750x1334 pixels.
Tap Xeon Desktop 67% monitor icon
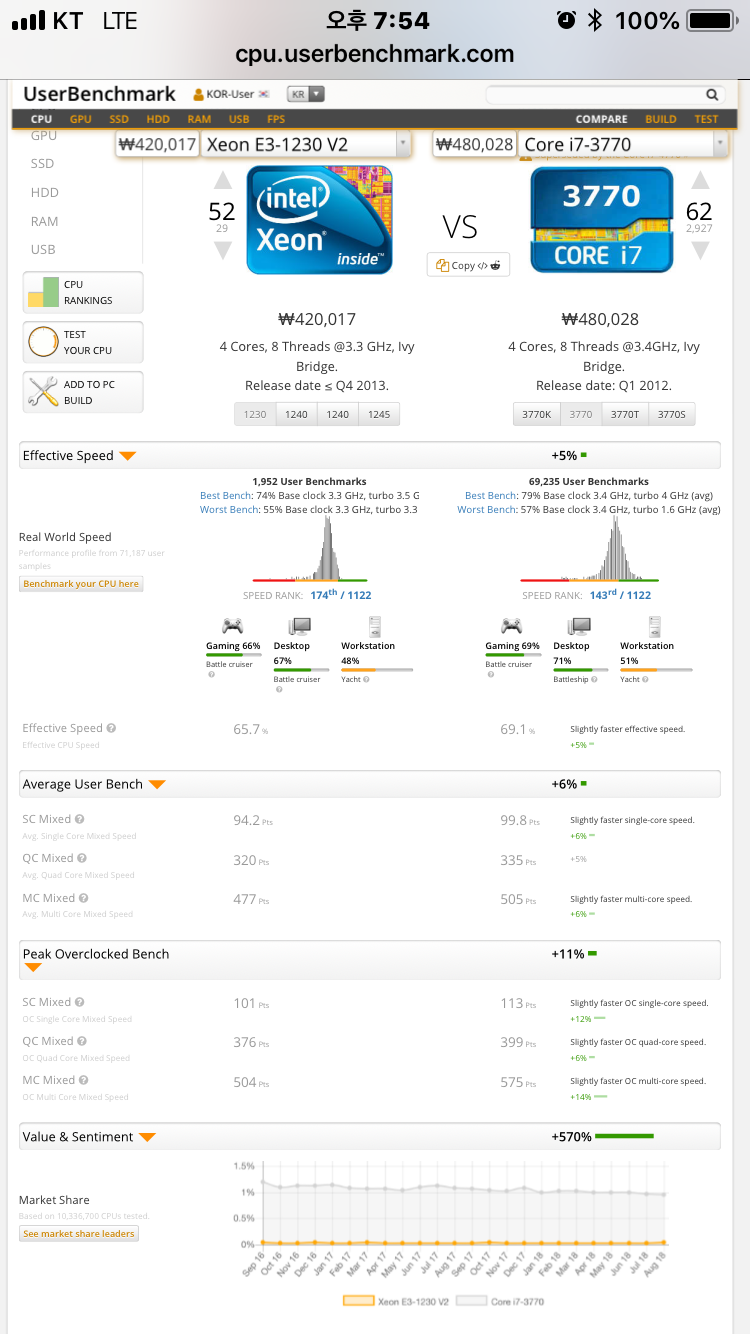click(299, 626)
